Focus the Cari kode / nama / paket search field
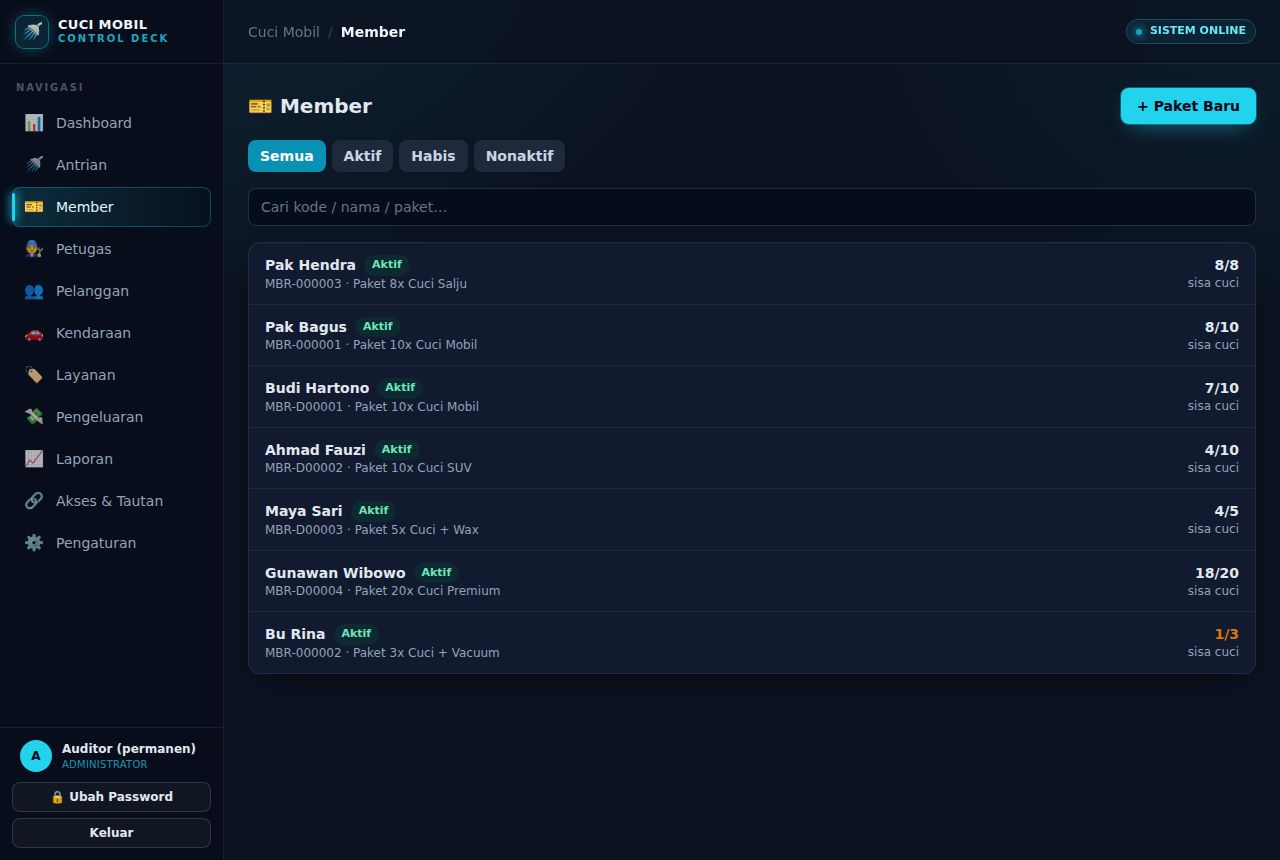Image resolution: width=1280 pixels, height=860 pixels. 752,207
